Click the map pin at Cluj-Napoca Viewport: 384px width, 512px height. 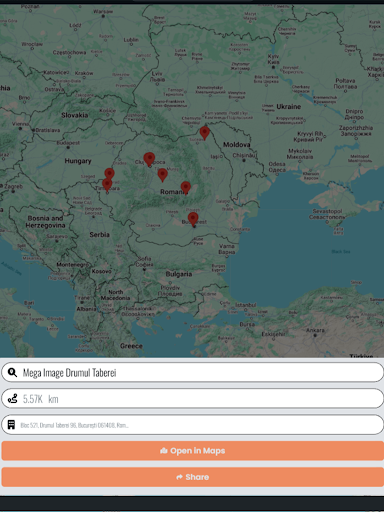click(149, 159)
